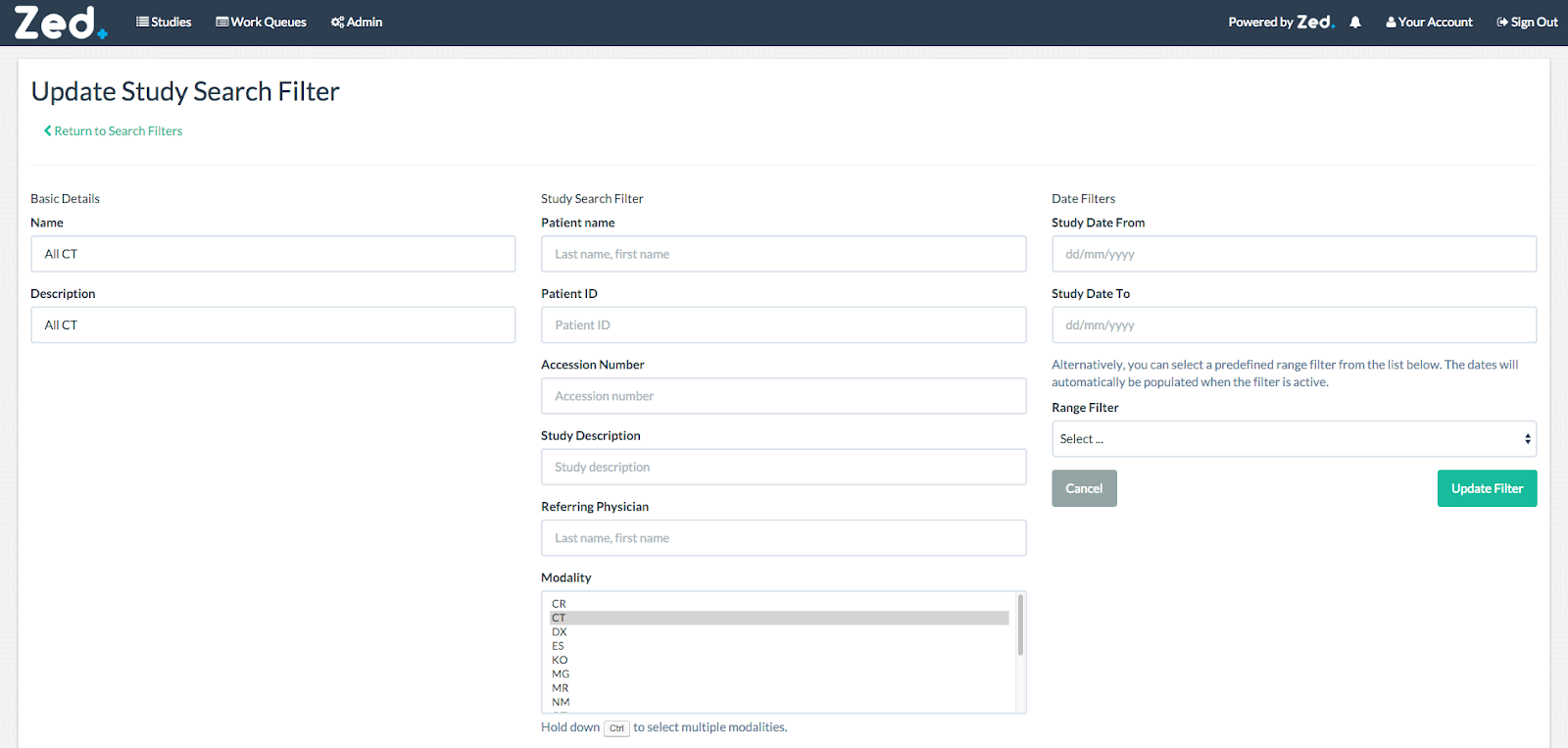Click the Update Filter button
Image resolution: width=1568 pixels, height=748 pixels.
[1487, 488]
